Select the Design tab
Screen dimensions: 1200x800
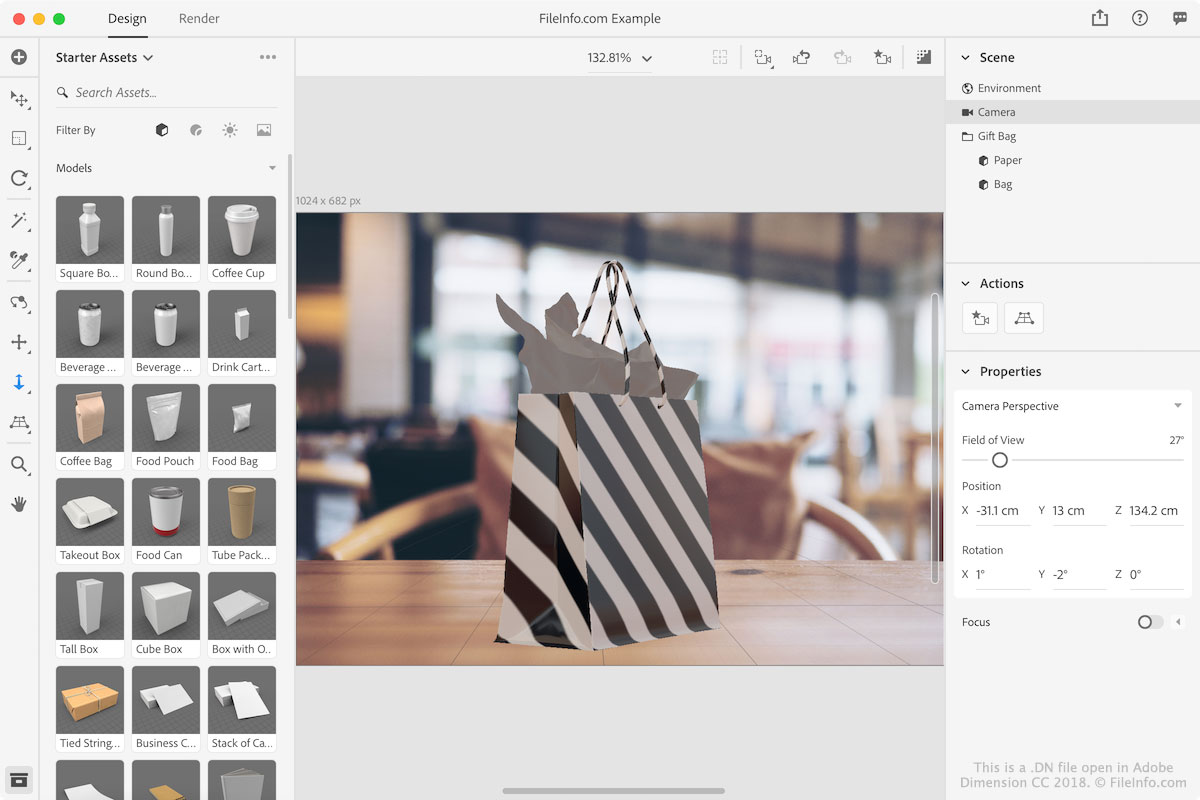(127, 18)
